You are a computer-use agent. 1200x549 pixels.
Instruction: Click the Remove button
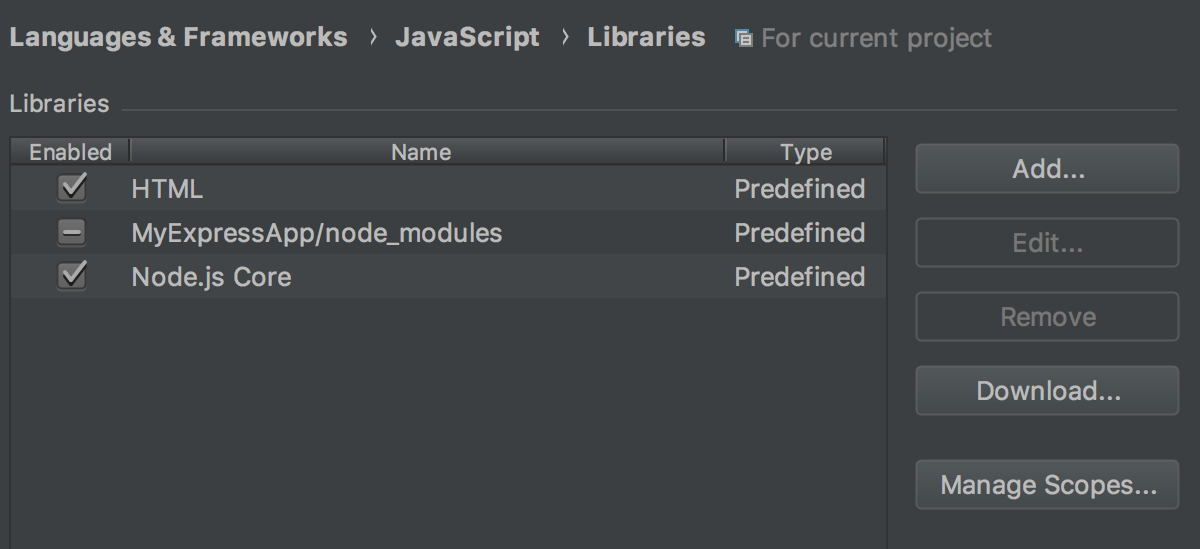1047,317
